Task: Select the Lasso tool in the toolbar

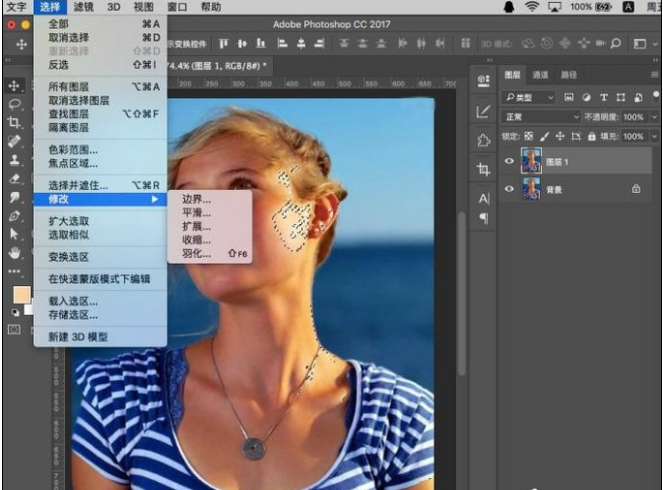Action: [15, 103]
